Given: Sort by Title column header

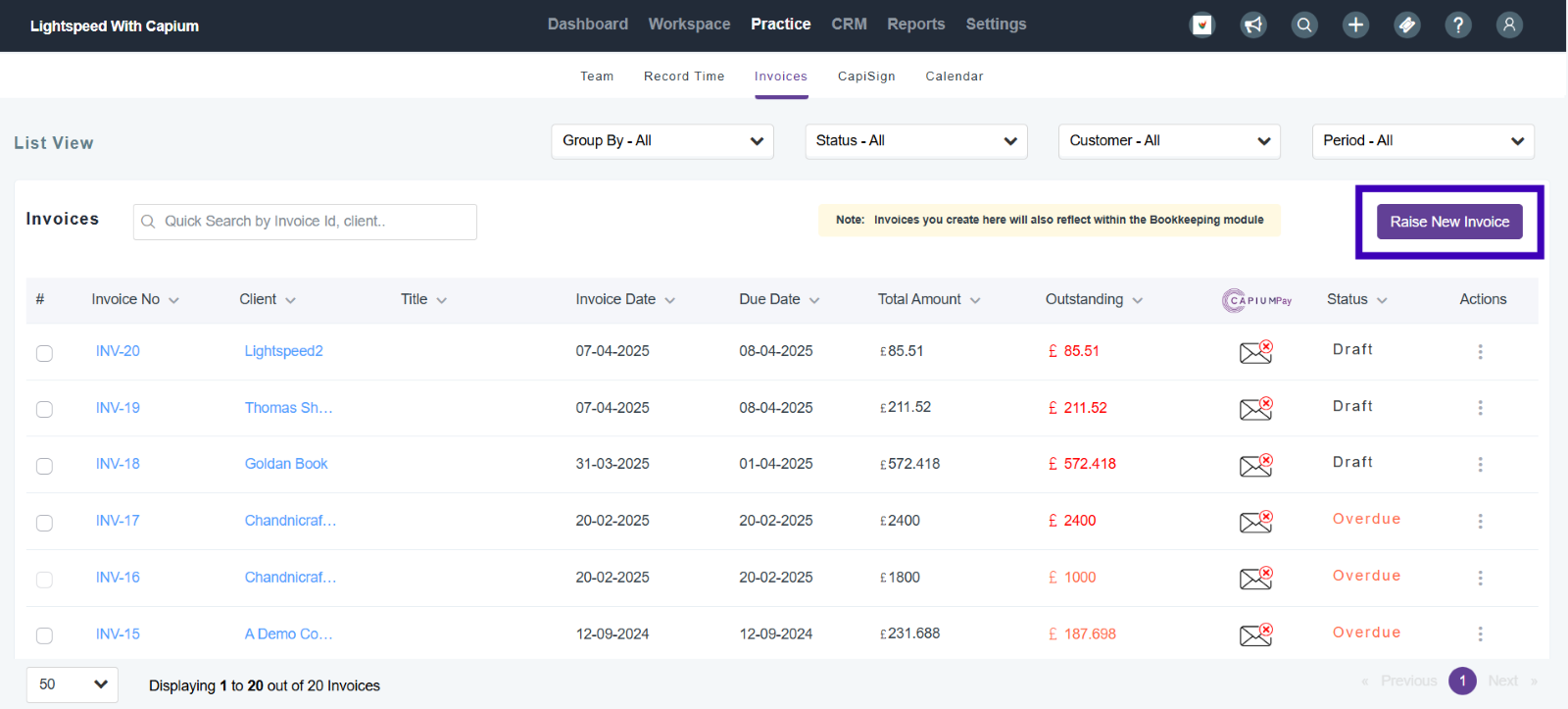Looking at the screenshot, I should [x=423, y=299].
